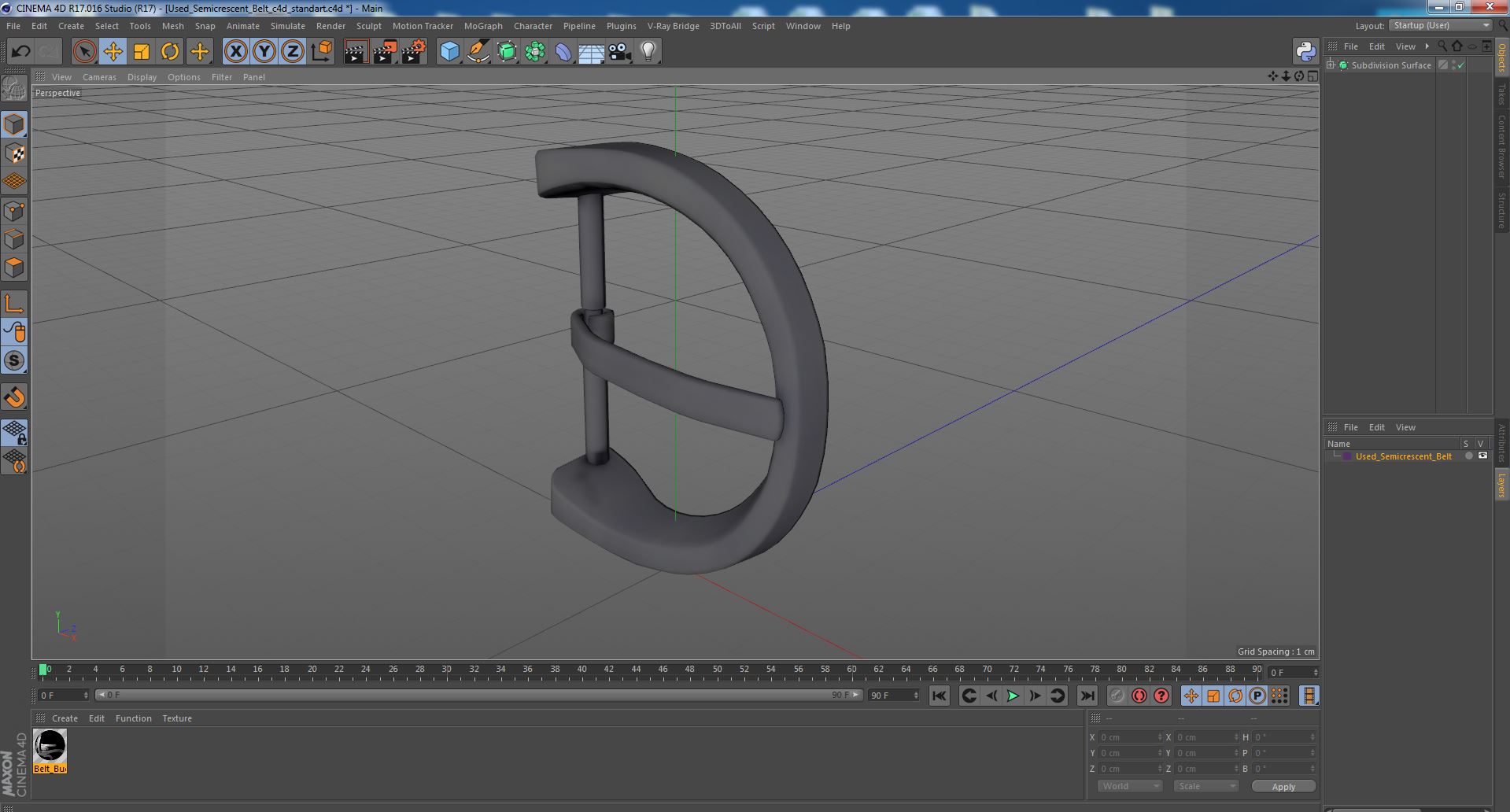Screen dimensions: 1510x812
Task: Add a Floor environment object
Action: (x=591, y=52)
